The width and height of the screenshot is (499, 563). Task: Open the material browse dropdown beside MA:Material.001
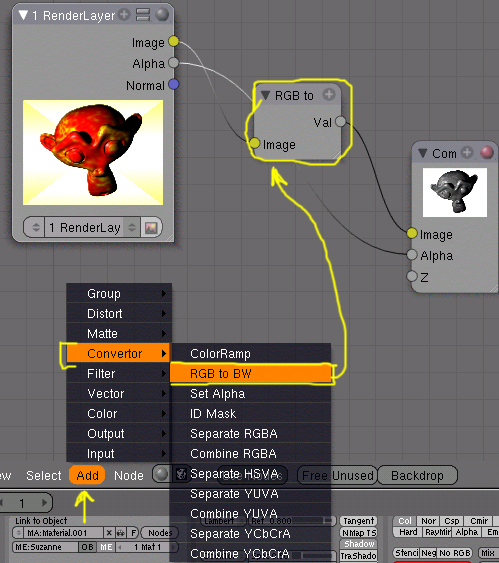pos(18,533)
